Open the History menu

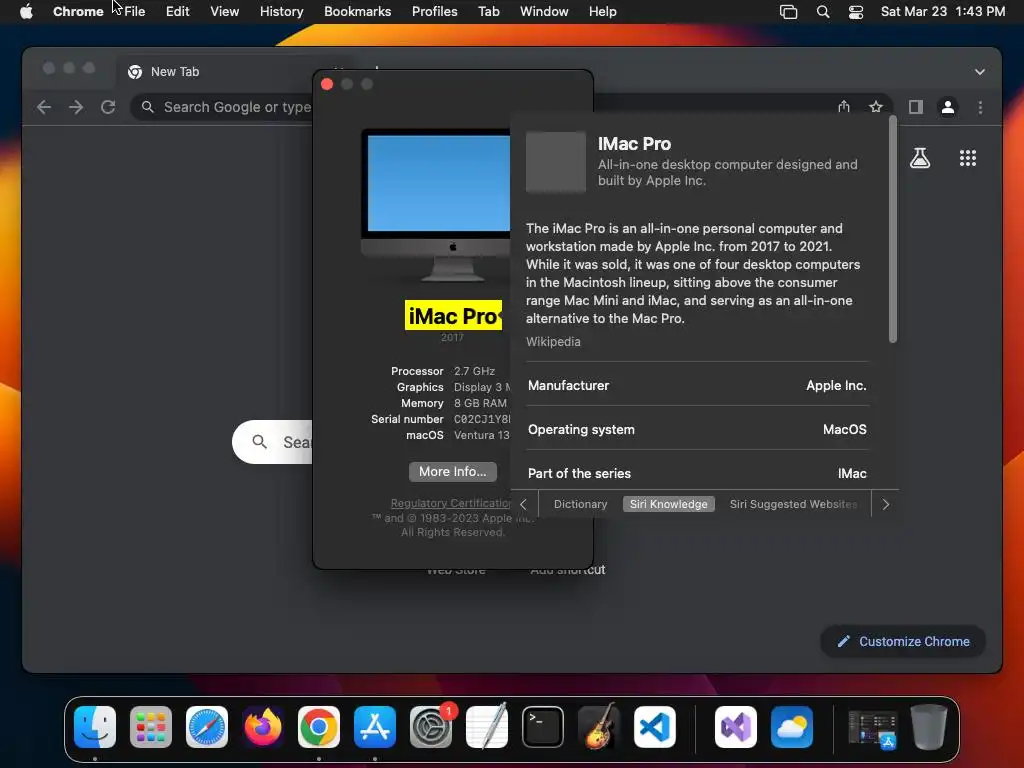tap(281, 11)
